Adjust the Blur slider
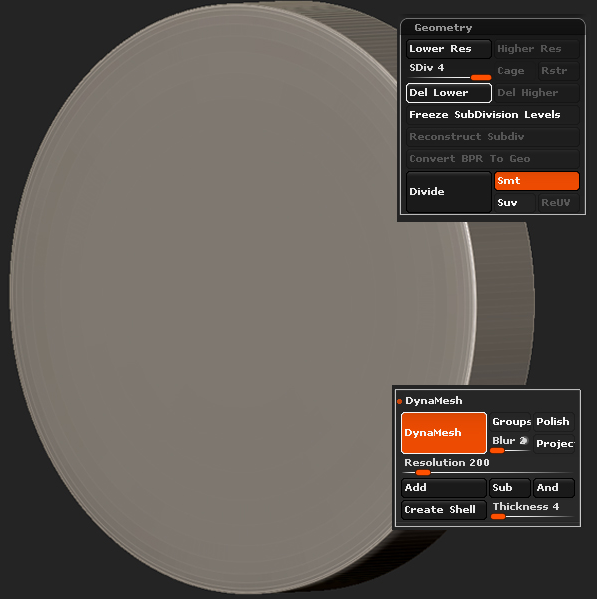Viewport: 597px width, 599px height. point(510,444)
